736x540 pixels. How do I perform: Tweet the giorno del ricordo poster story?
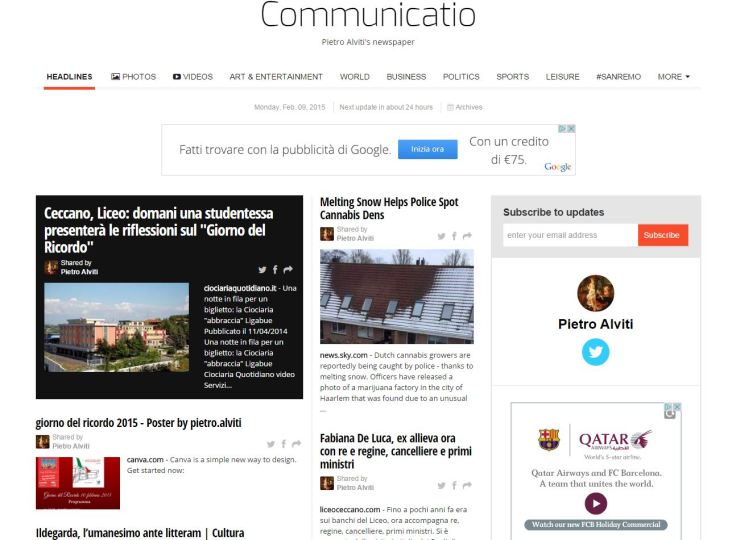pyautogui.click(x=270, y=444)
